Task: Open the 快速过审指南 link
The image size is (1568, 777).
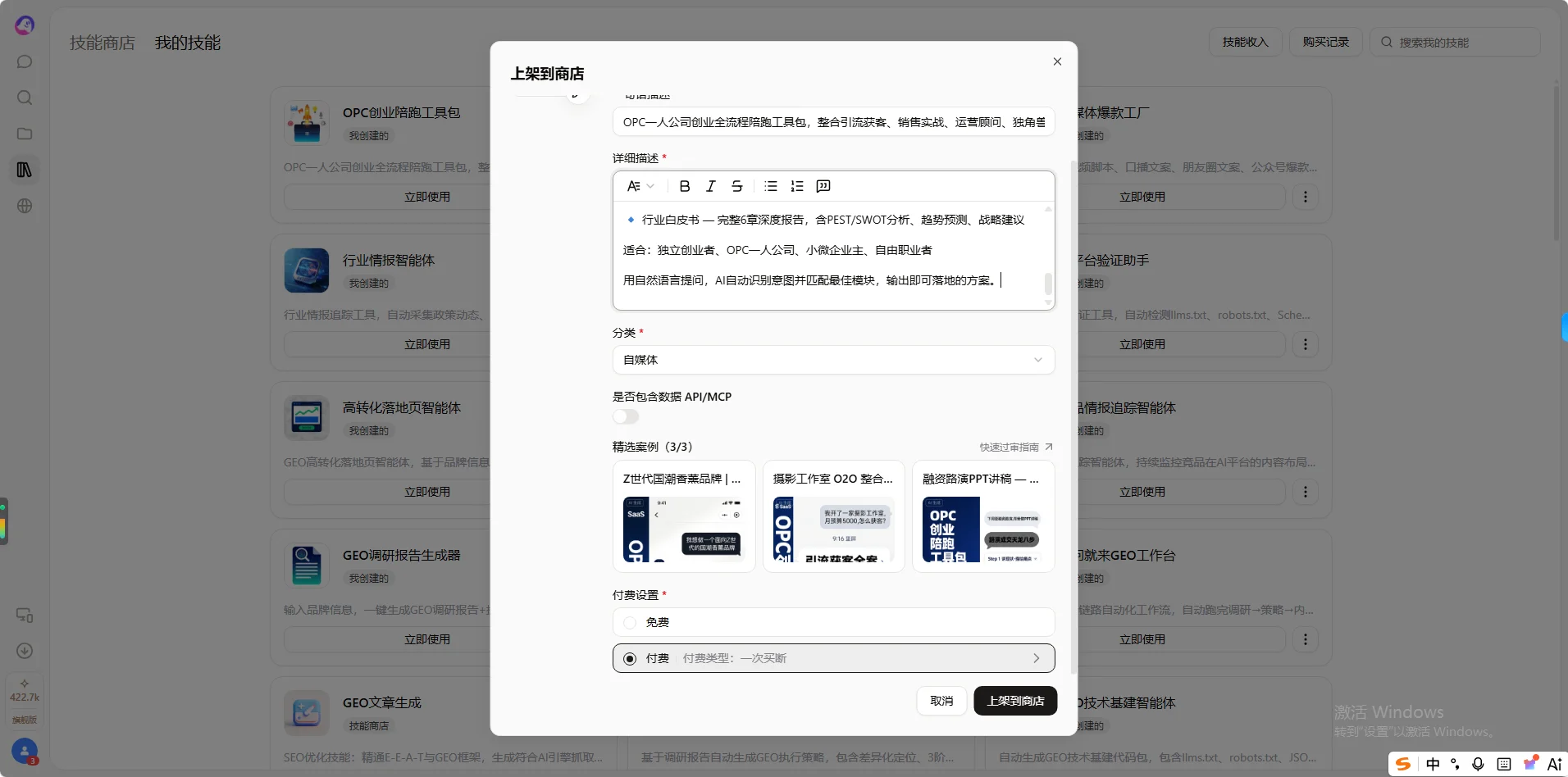Action: click(x=1015, y=447)
